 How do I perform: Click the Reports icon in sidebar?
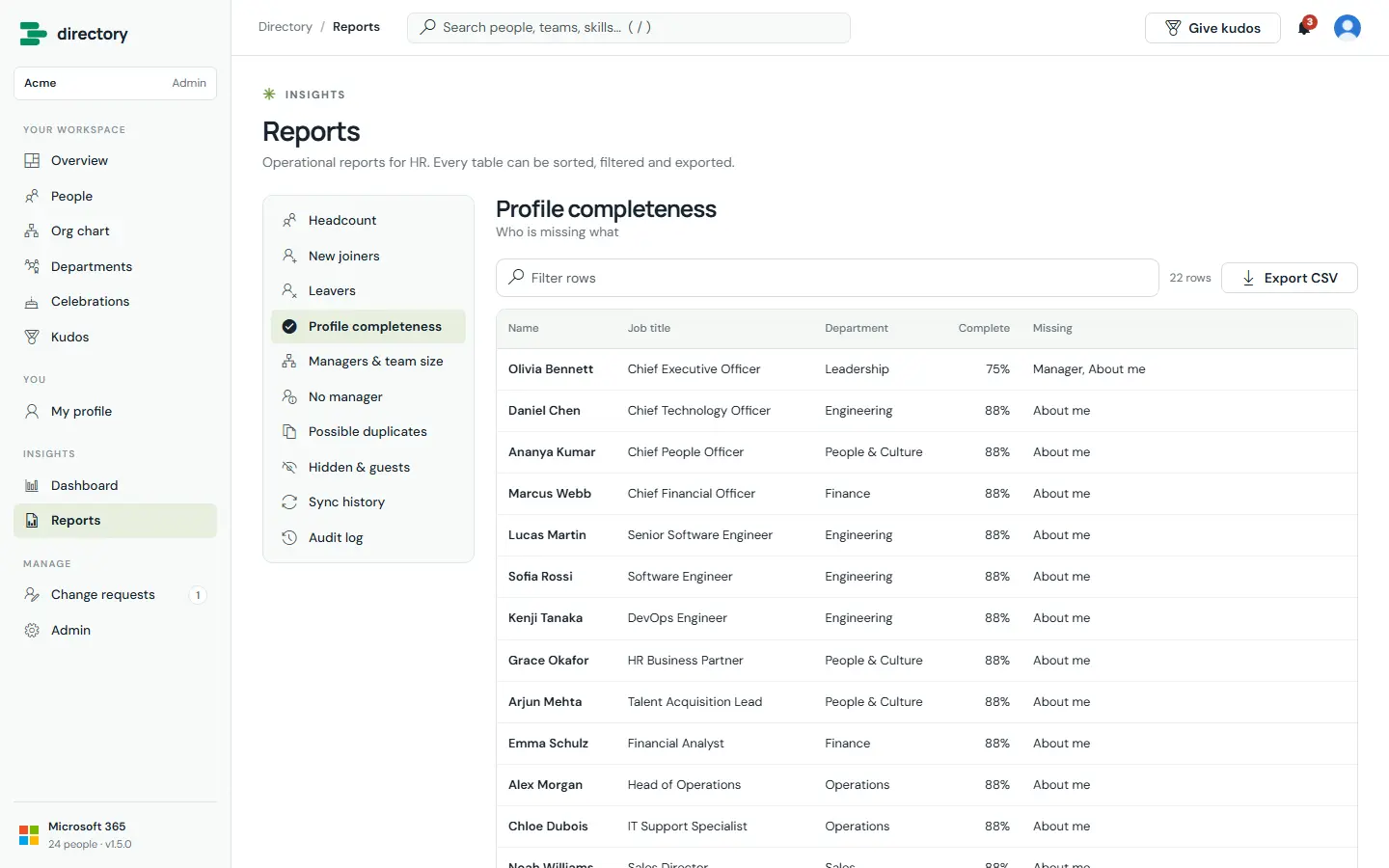(32, 521)
